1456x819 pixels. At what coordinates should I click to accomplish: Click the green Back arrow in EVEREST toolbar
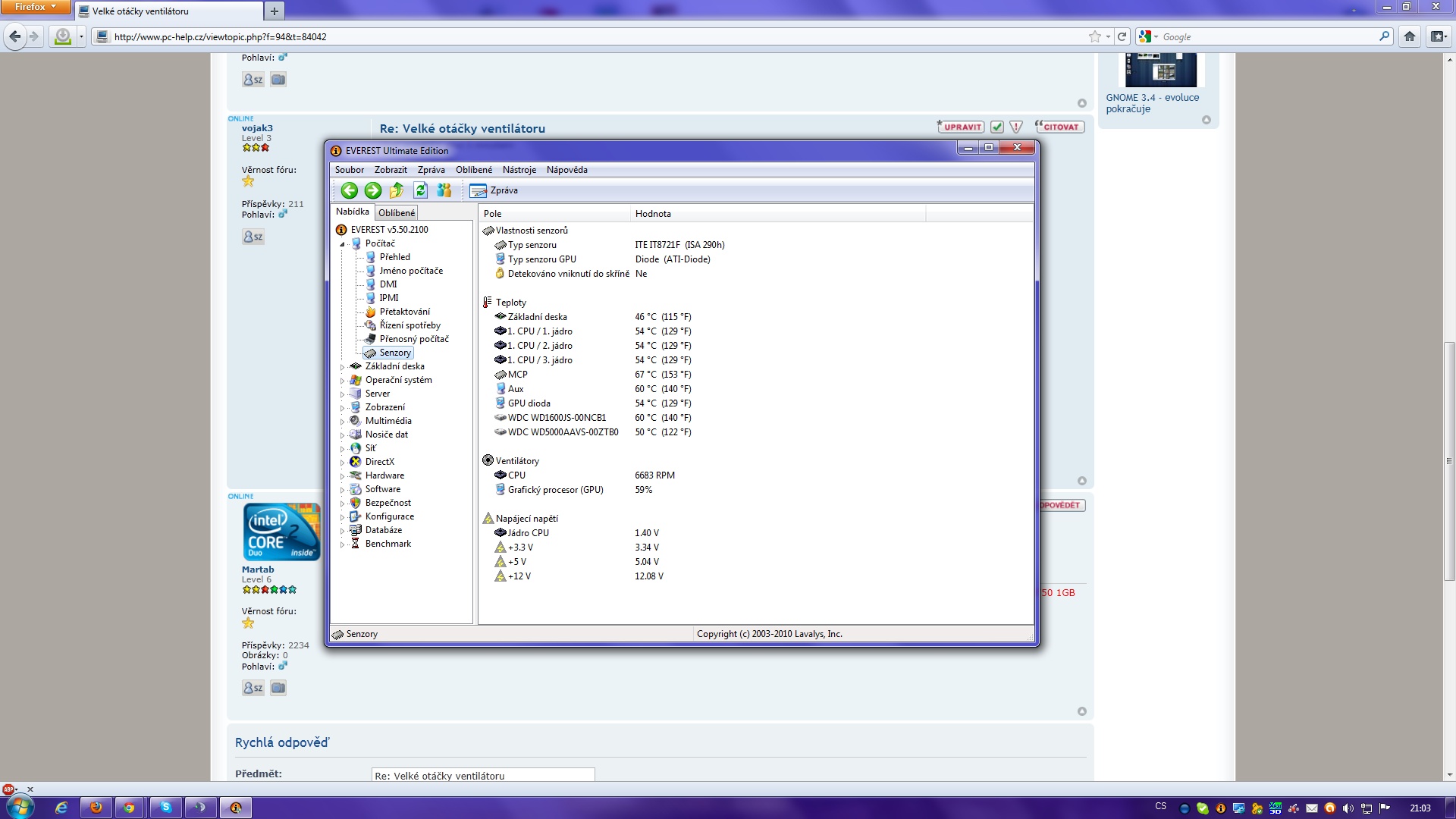click(x=349, y=190)
